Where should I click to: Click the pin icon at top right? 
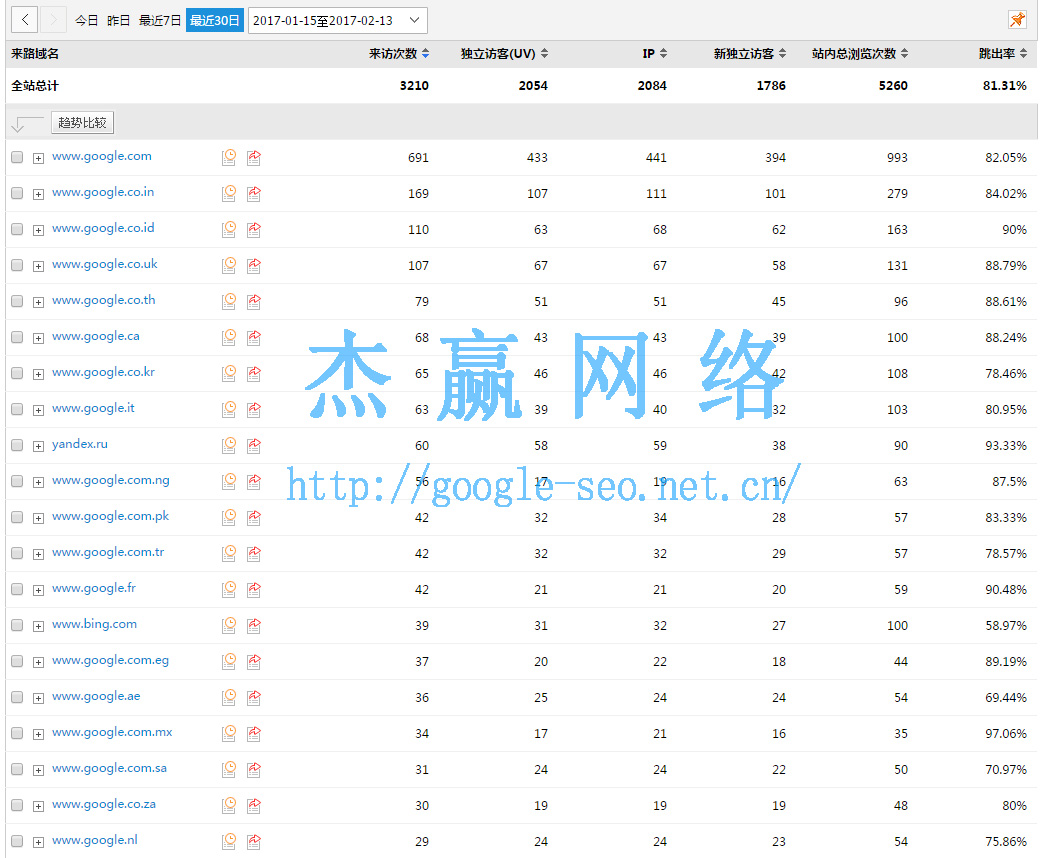[1017, 20]
